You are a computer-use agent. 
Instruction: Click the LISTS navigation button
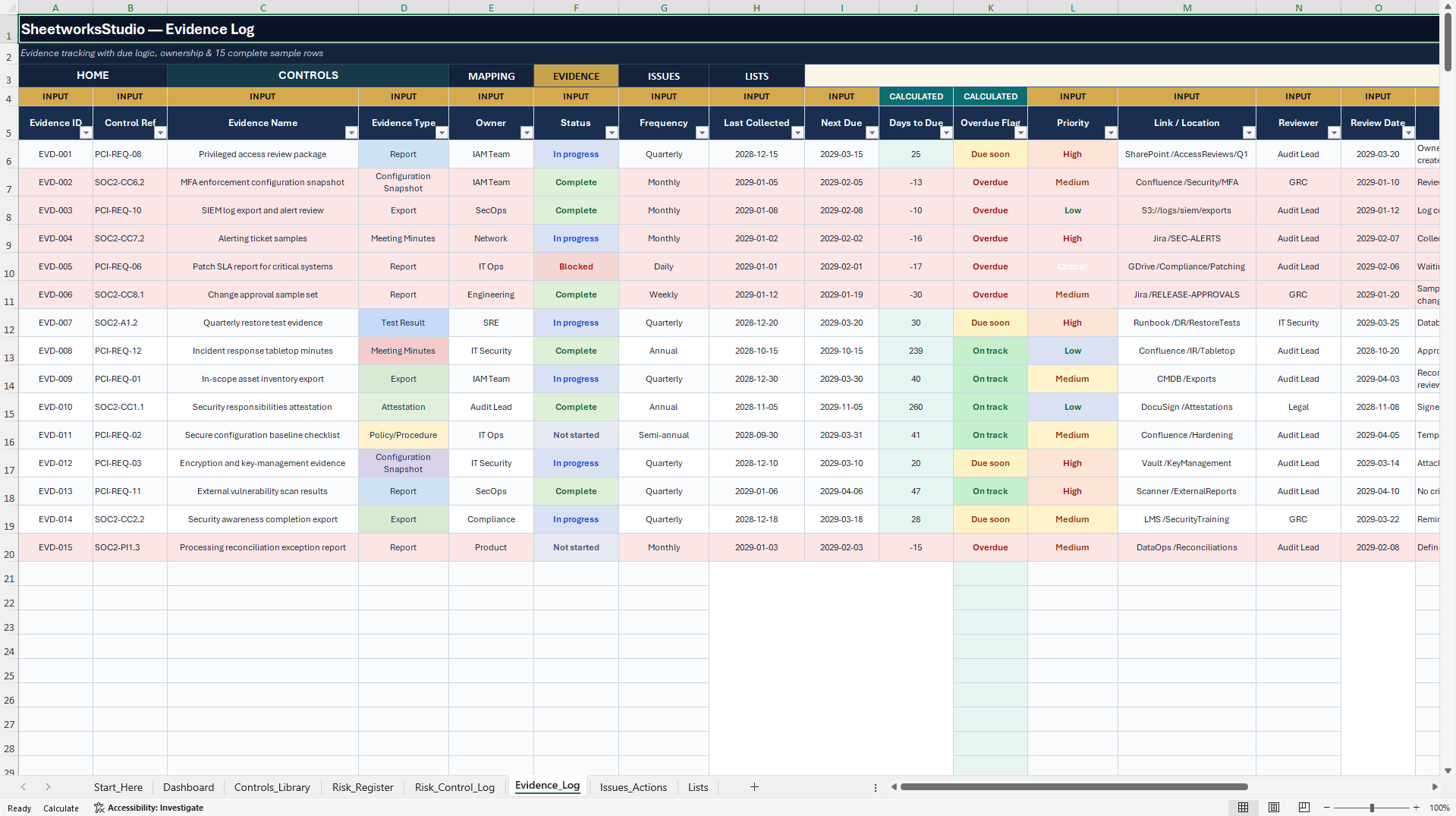[756, 76]
